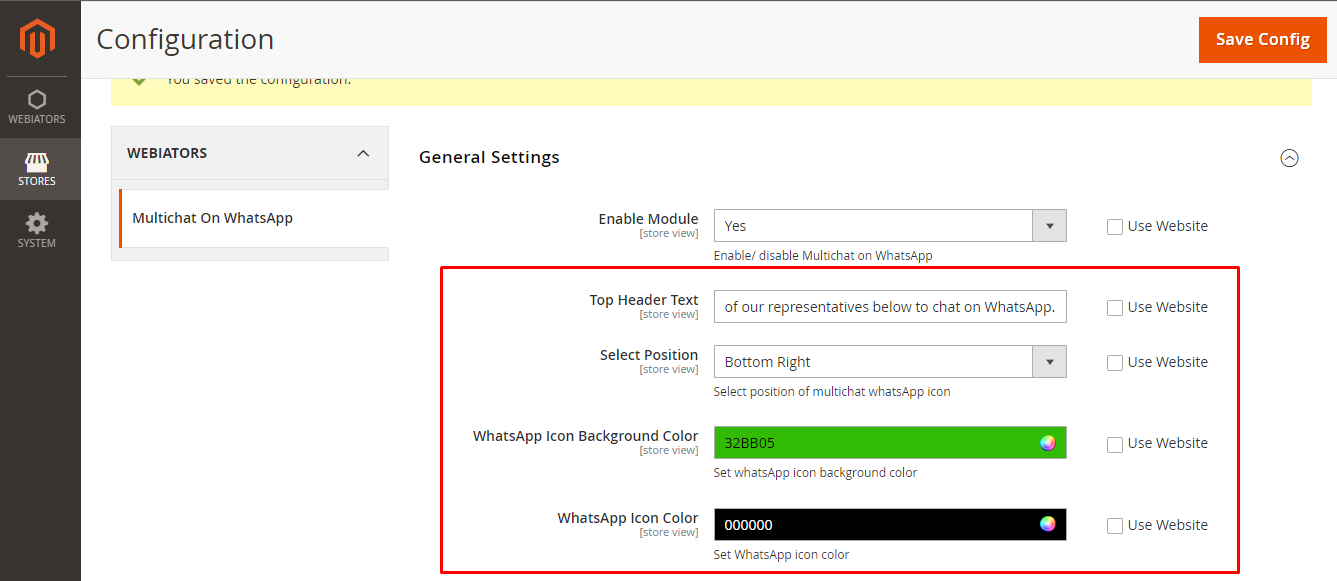Click the 'Enable/ disable Multichat on WhatsApp' hint
The width and height of the screenshot is (1337, 581).
click(823, 256)
